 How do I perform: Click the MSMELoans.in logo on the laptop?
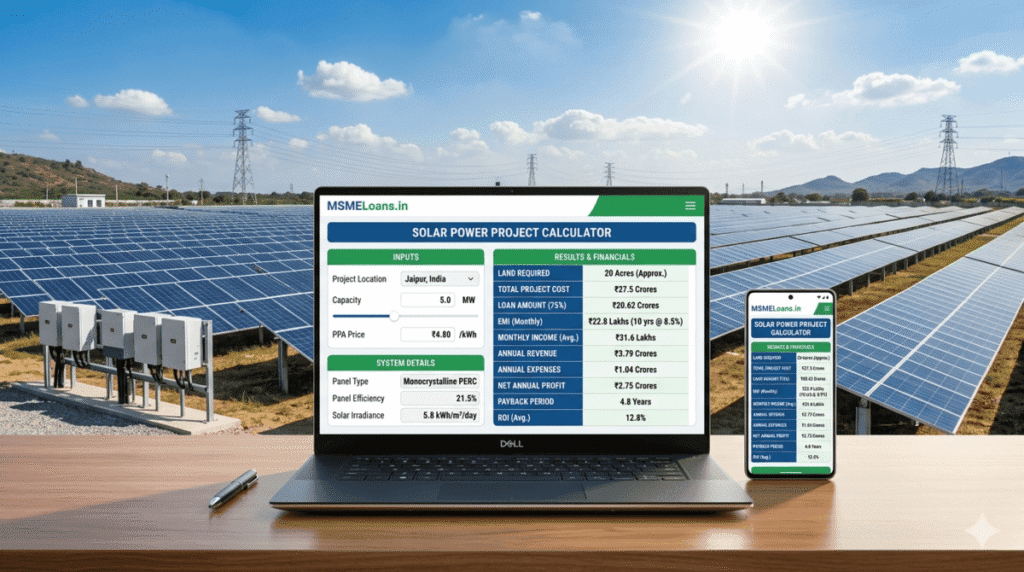367,206
